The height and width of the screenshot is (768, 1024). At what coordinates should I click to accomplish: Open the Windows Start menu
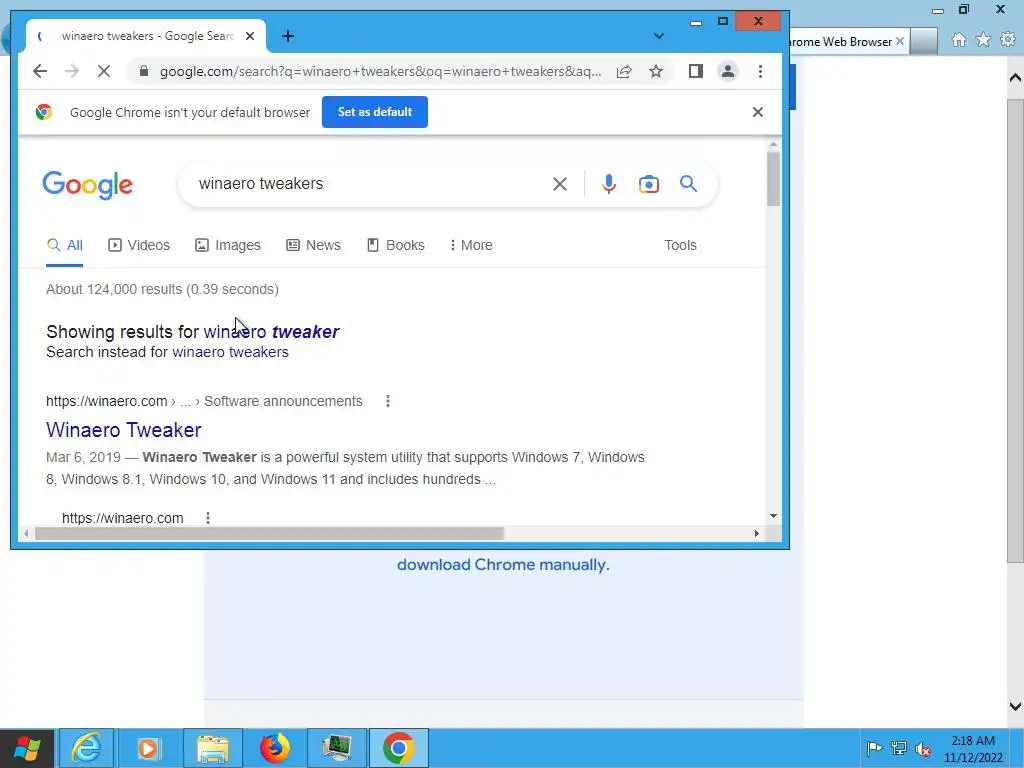pos(27,748)
